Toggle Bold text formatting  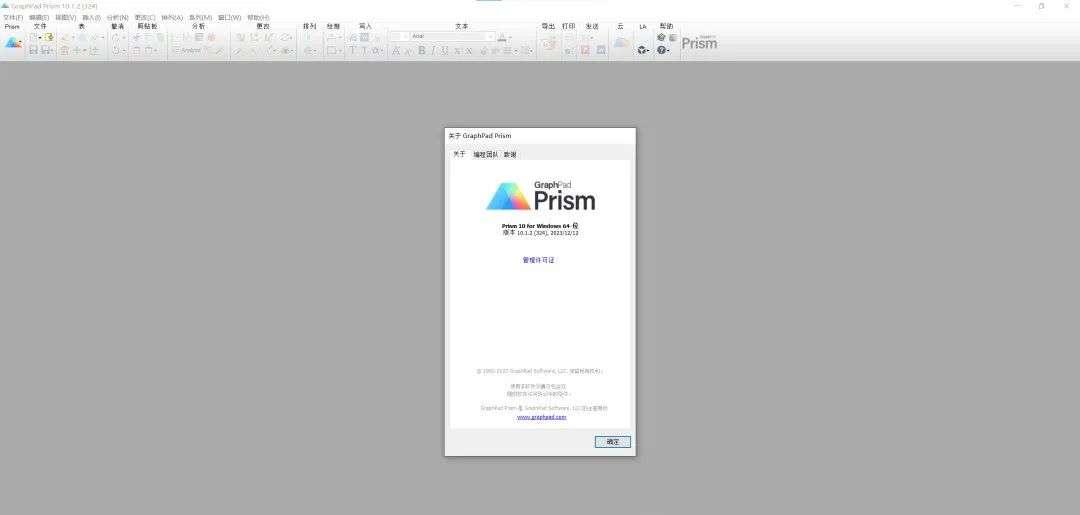tap(422, 50)
